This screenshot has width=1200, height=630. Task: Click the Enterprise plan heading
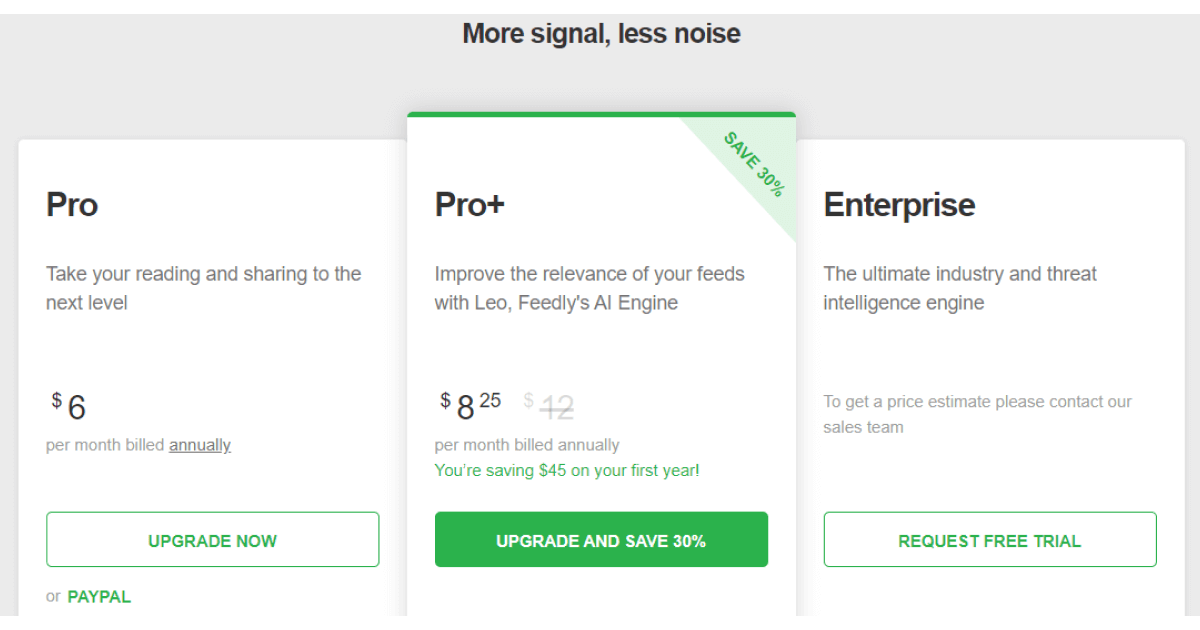899,205
